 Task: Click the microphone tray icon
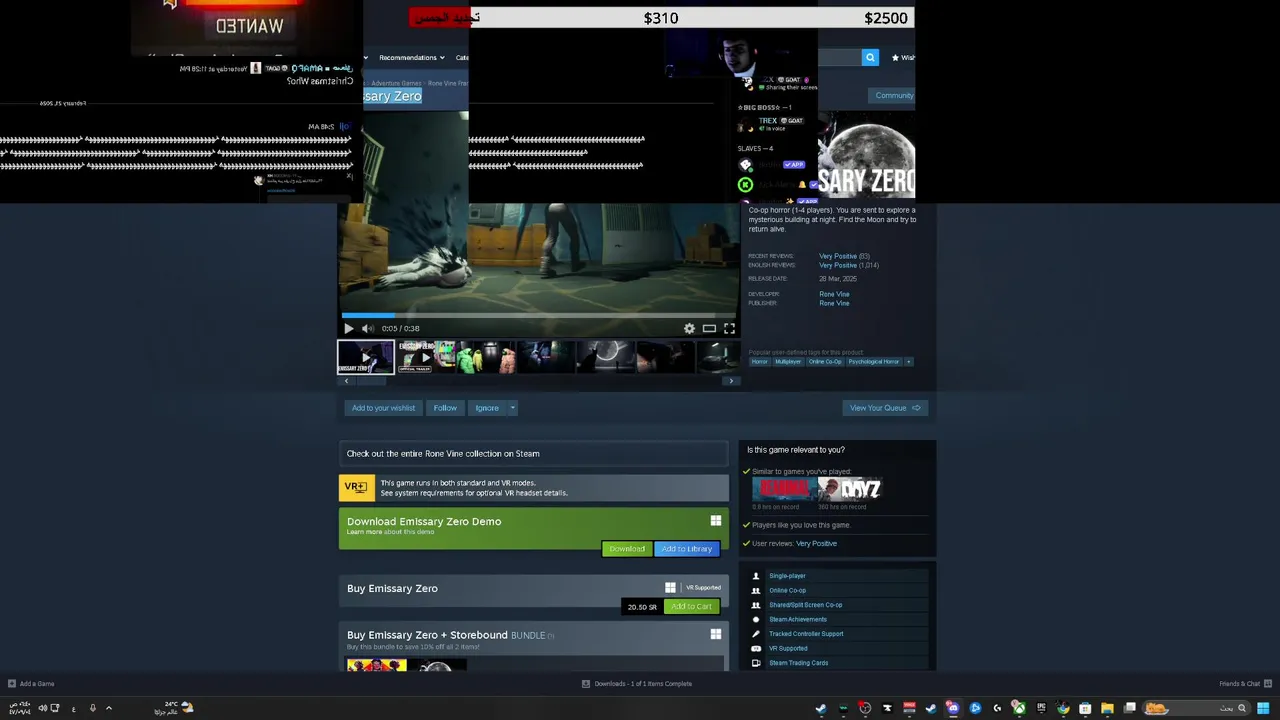[93, 708]
